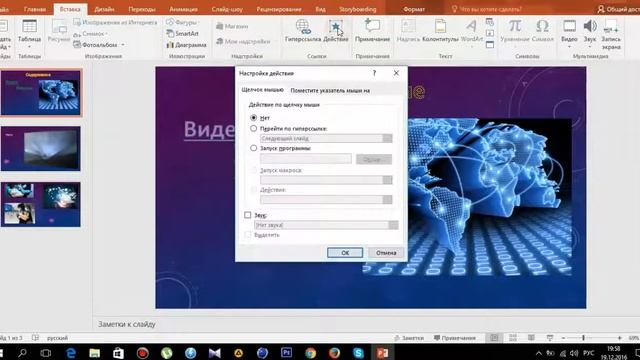Open Google Chrome from taskbar
This screenshot has height=360, width=640.
click(x=311, y=353)
